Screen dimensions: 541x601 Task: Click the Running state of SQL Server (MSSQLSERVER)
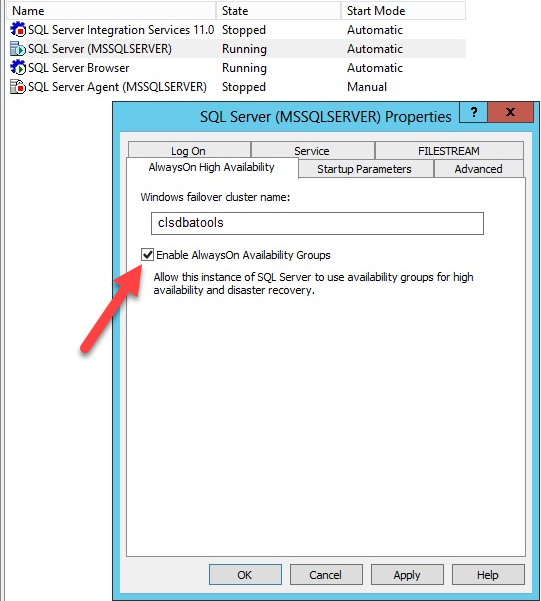(244, 49)
